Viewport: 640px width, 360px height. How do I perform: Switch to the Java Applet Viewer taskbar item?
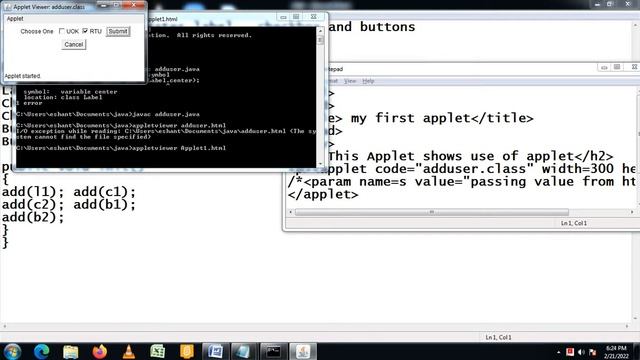click(302, 351)
